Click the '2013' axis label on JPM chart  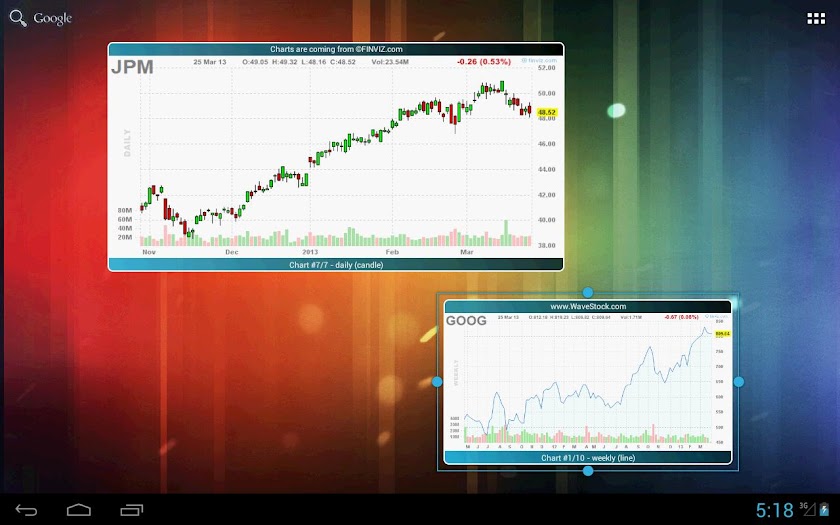310,252
